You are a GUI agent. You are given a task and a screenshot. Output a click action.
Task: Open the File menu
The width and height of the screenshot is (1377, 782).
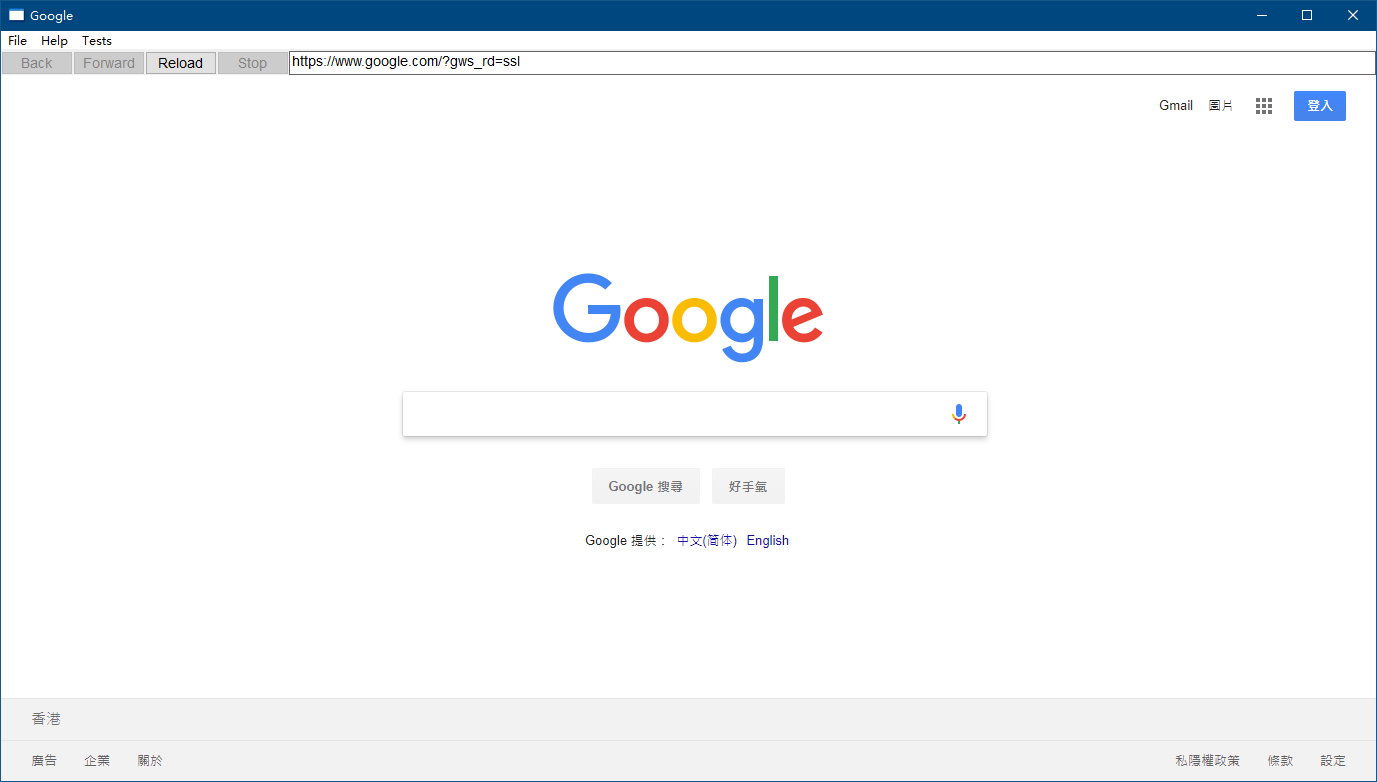[x=18, y=41]
